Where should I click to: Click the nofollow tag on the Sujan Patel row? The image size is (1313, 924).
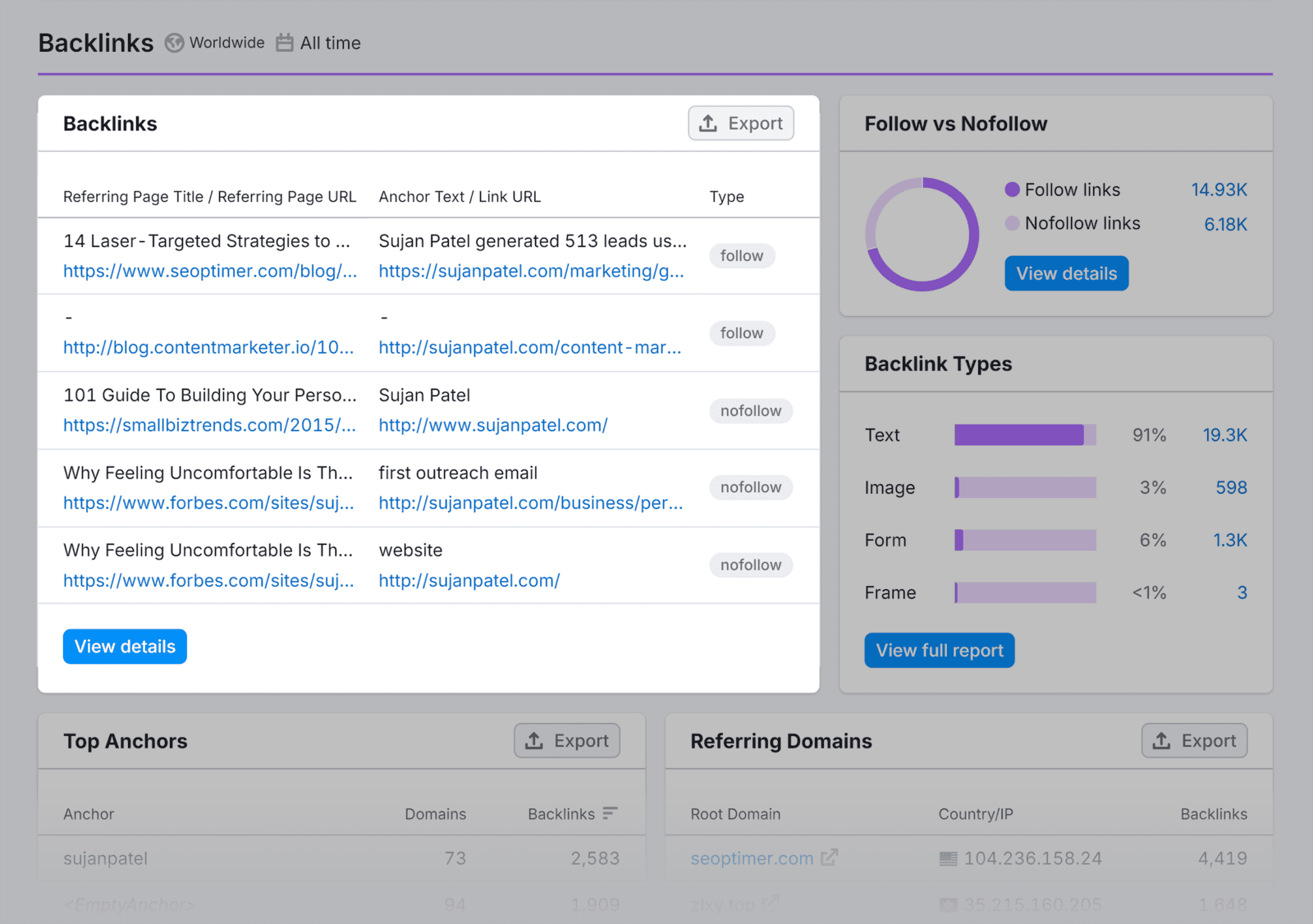(750, 410)
